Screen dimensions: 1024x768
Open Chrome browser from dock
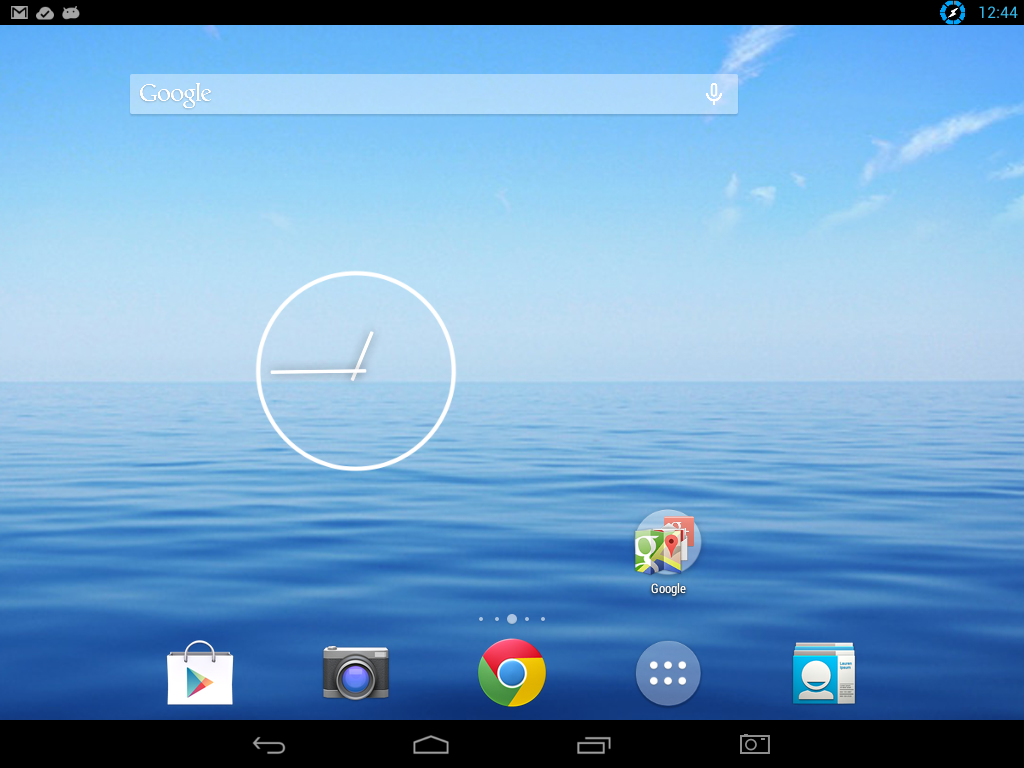pyautogui.click(x=512, y=673)
